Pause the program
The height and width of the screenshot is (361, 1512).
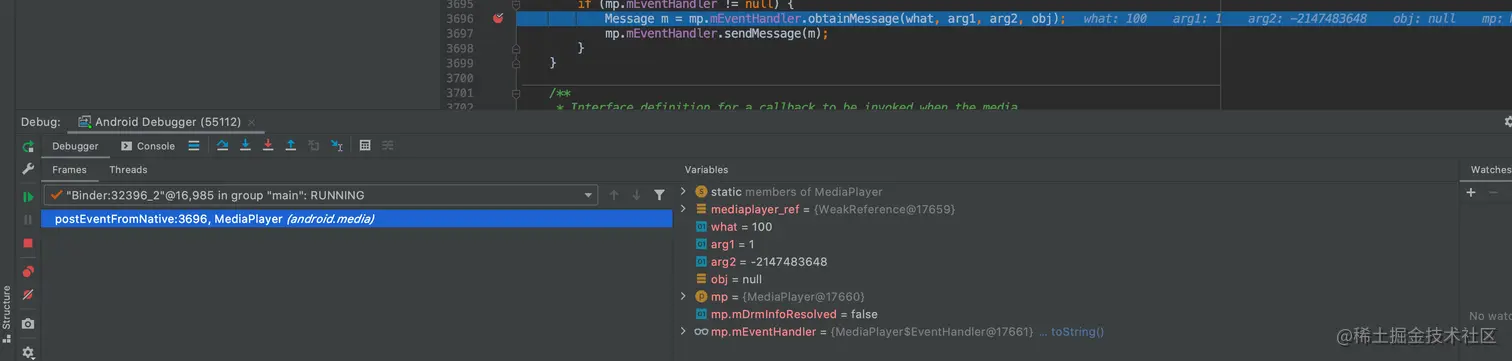point(28,220)
